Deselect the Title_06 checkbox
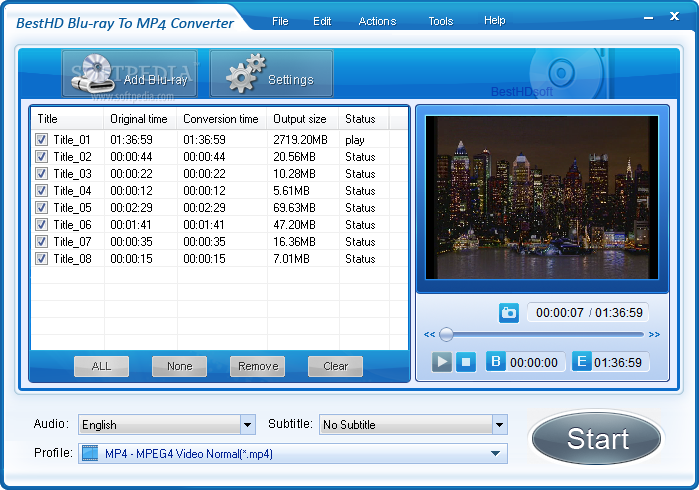 coord(41,224)
